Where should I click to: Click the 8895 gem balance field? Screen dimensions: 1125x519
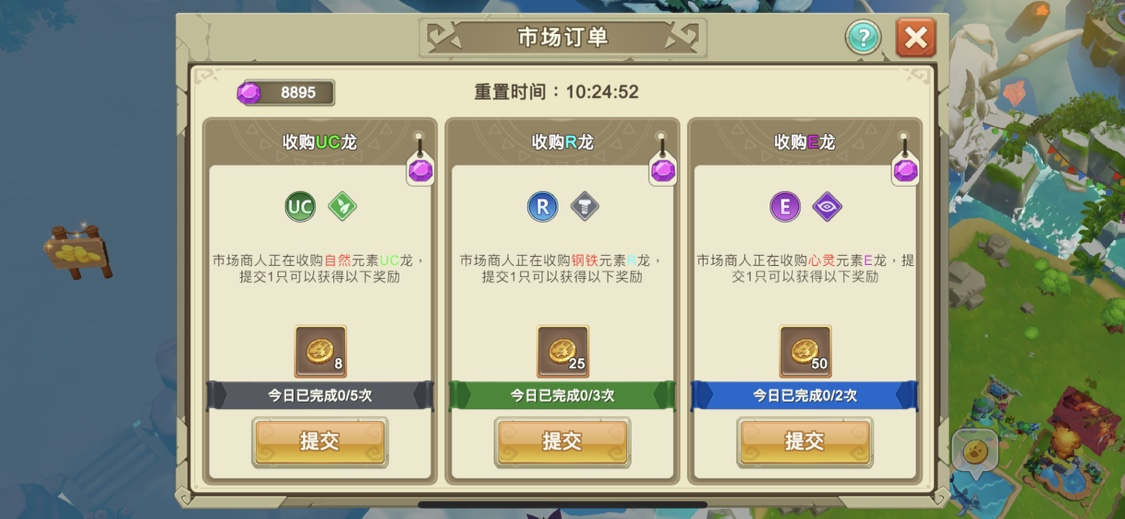286,93
